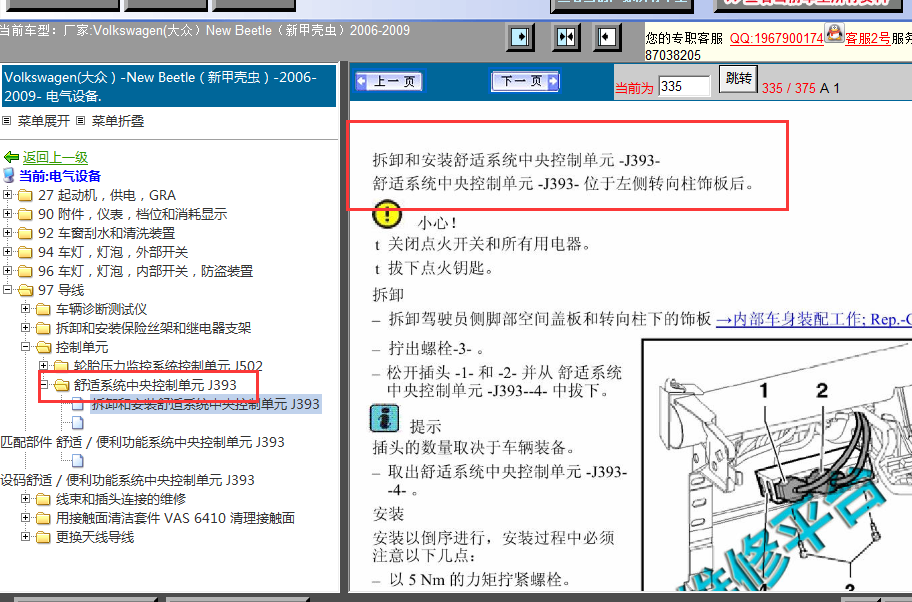Select 舒适系统中央控制单元 J393 tree folder
912x602 pixels.
(x=155, y=385)
